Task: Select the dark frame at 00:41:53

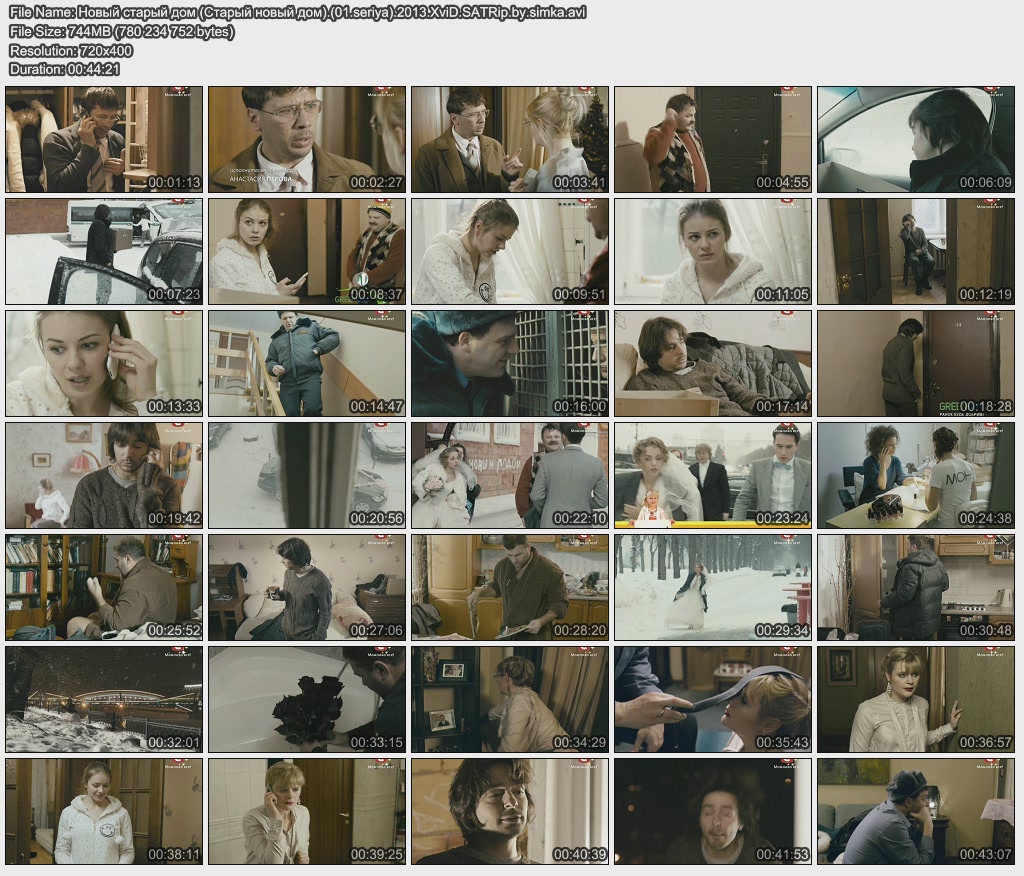Action: click(712, 811)
